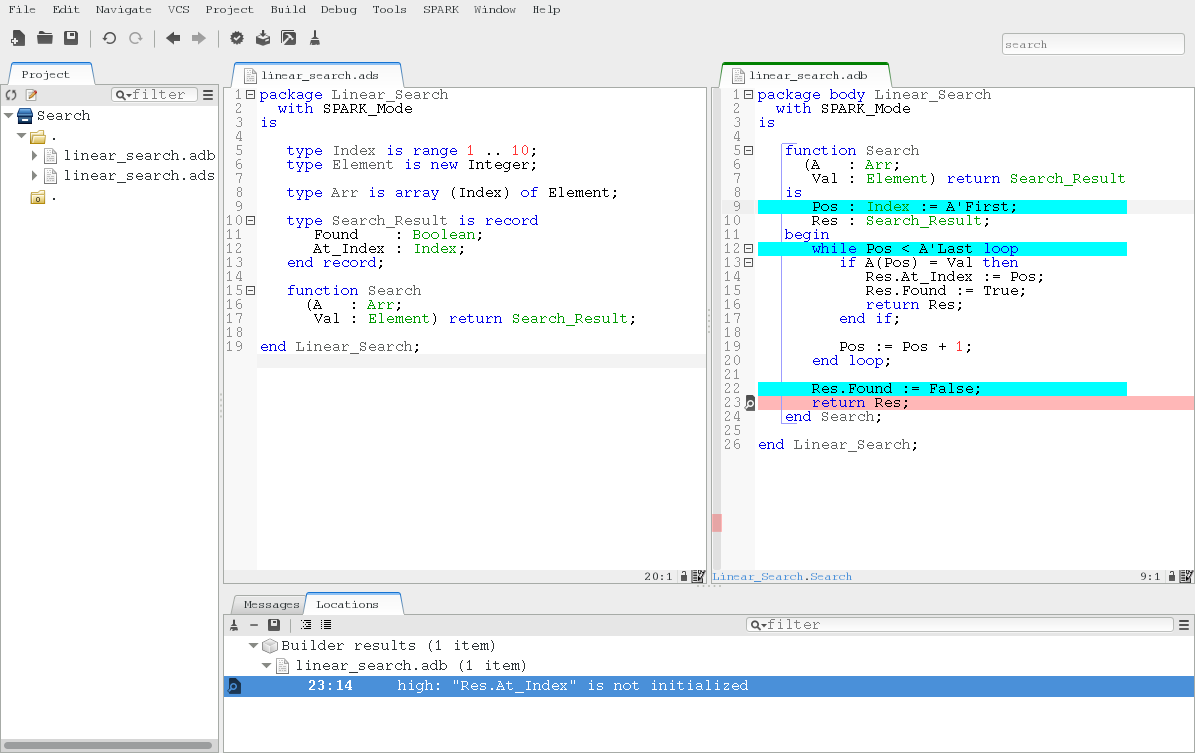Click the save icon in Locations toolbar
Viewport: 1195px width, 753px height.
point(274,625)
